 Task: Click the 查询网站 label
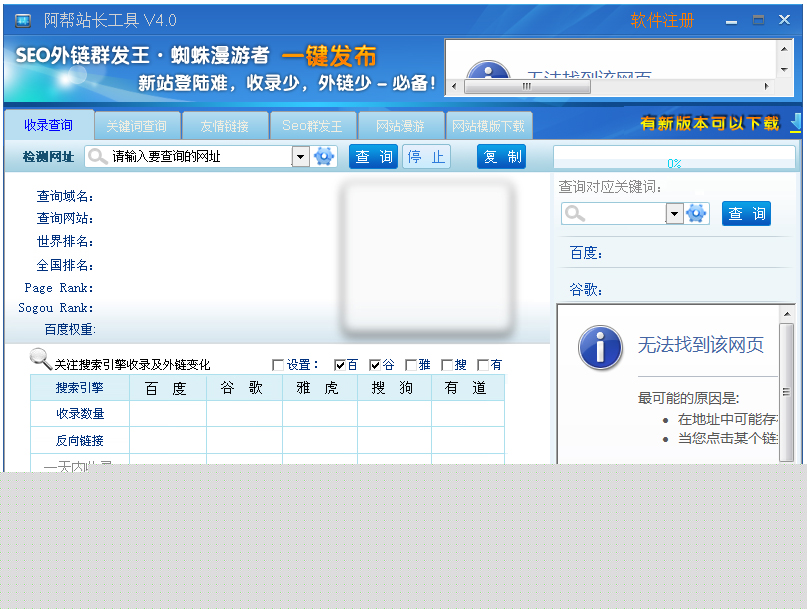tap(65, 218)
